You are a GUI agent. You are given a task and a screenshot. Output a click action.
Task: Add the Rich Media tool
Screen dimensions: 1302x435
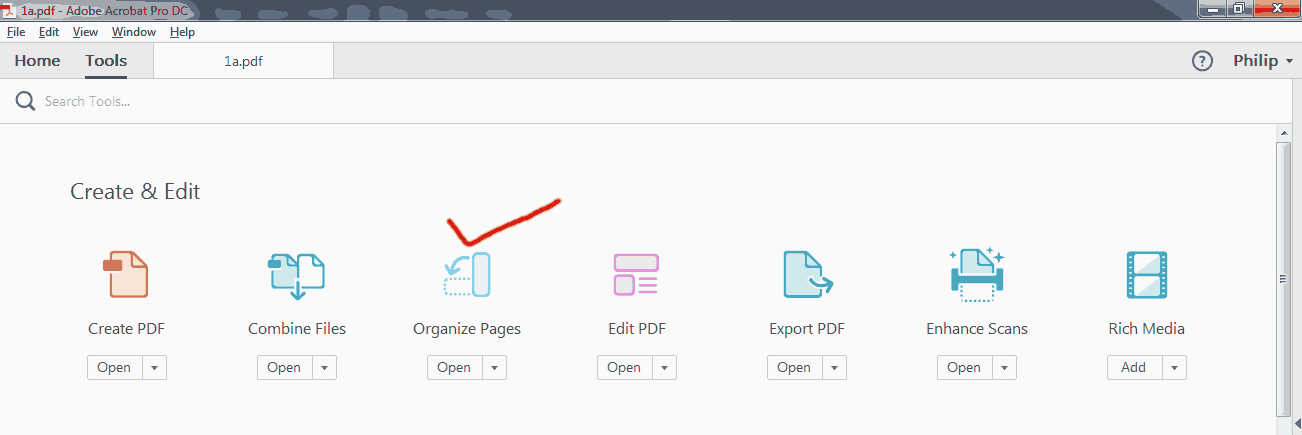[x=1134, y=367]
